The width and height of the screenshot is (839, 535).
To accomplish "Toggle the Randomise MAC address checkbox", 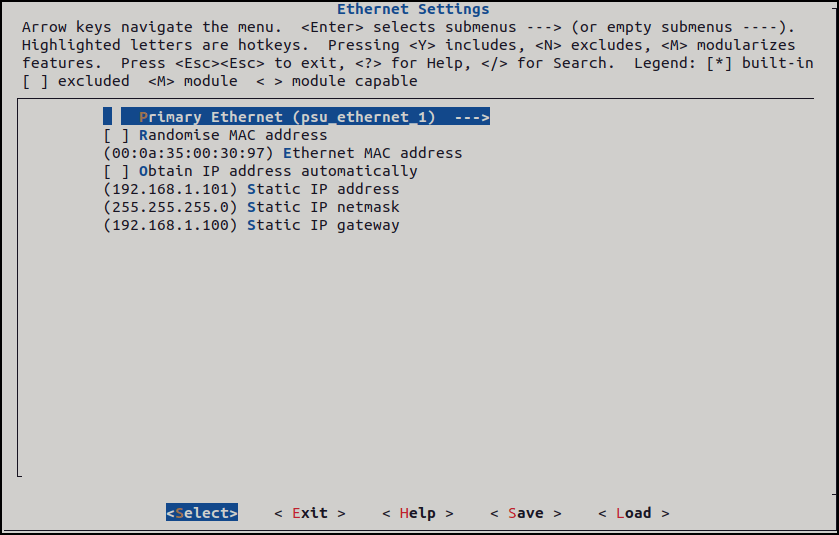I will pos(117,135).
